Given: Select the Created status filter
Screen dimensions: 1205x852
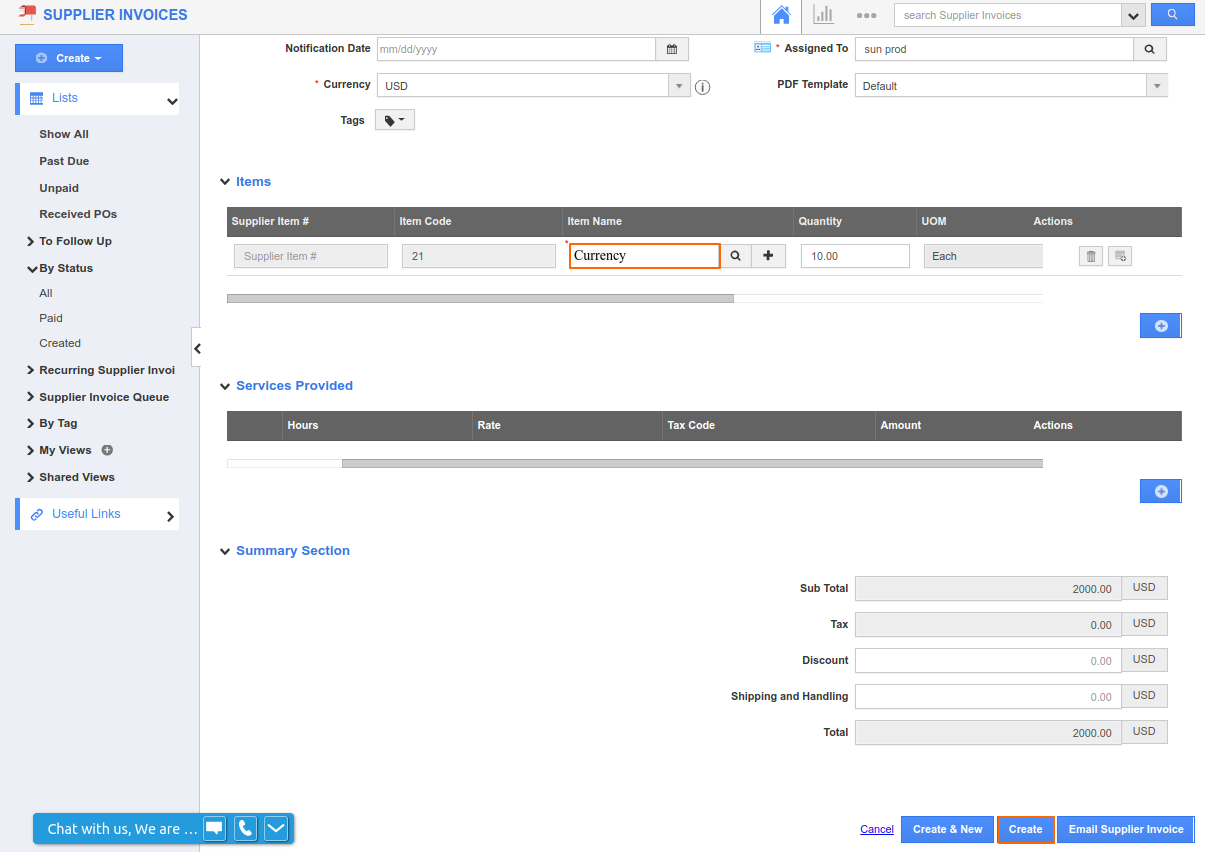Looking at the screenshot, I should (60, 343).
